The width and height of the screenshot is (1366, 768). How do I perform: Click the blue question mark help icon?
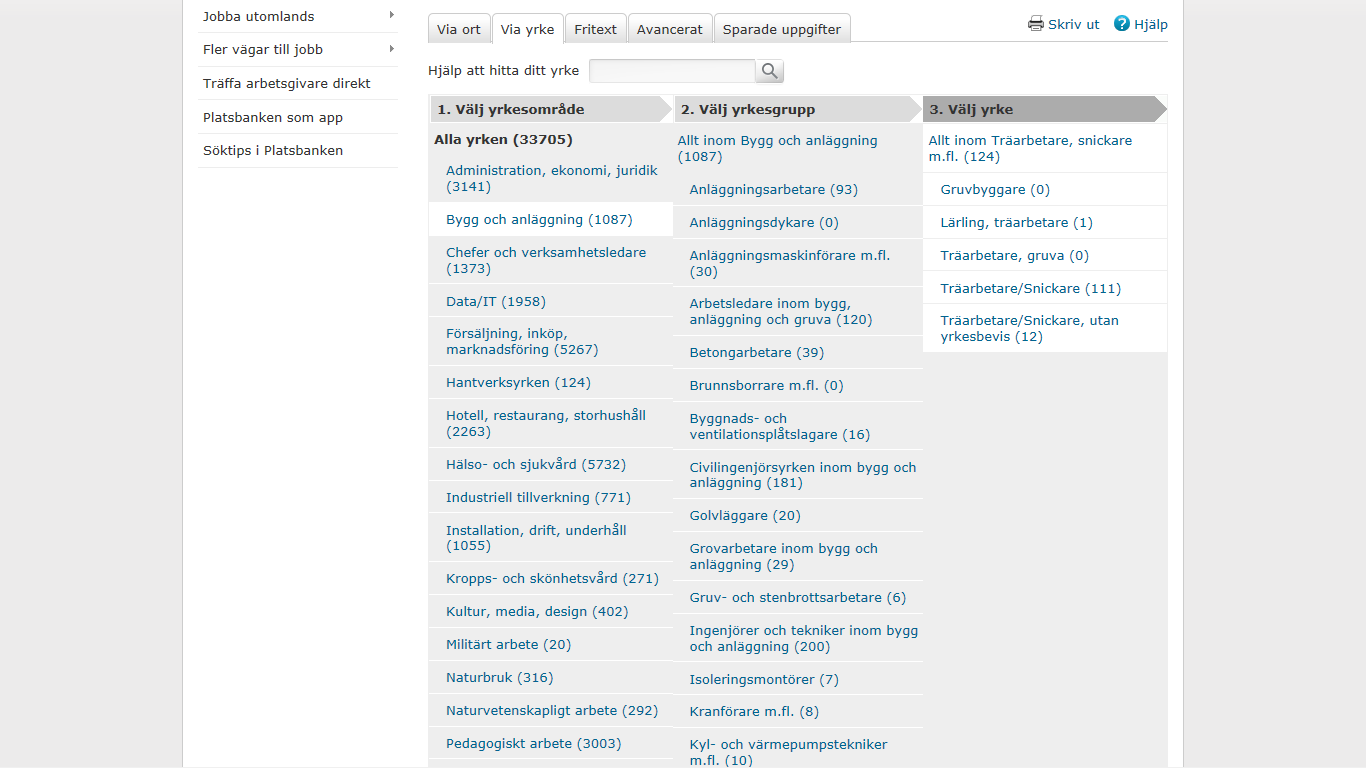coord(1122,24)
